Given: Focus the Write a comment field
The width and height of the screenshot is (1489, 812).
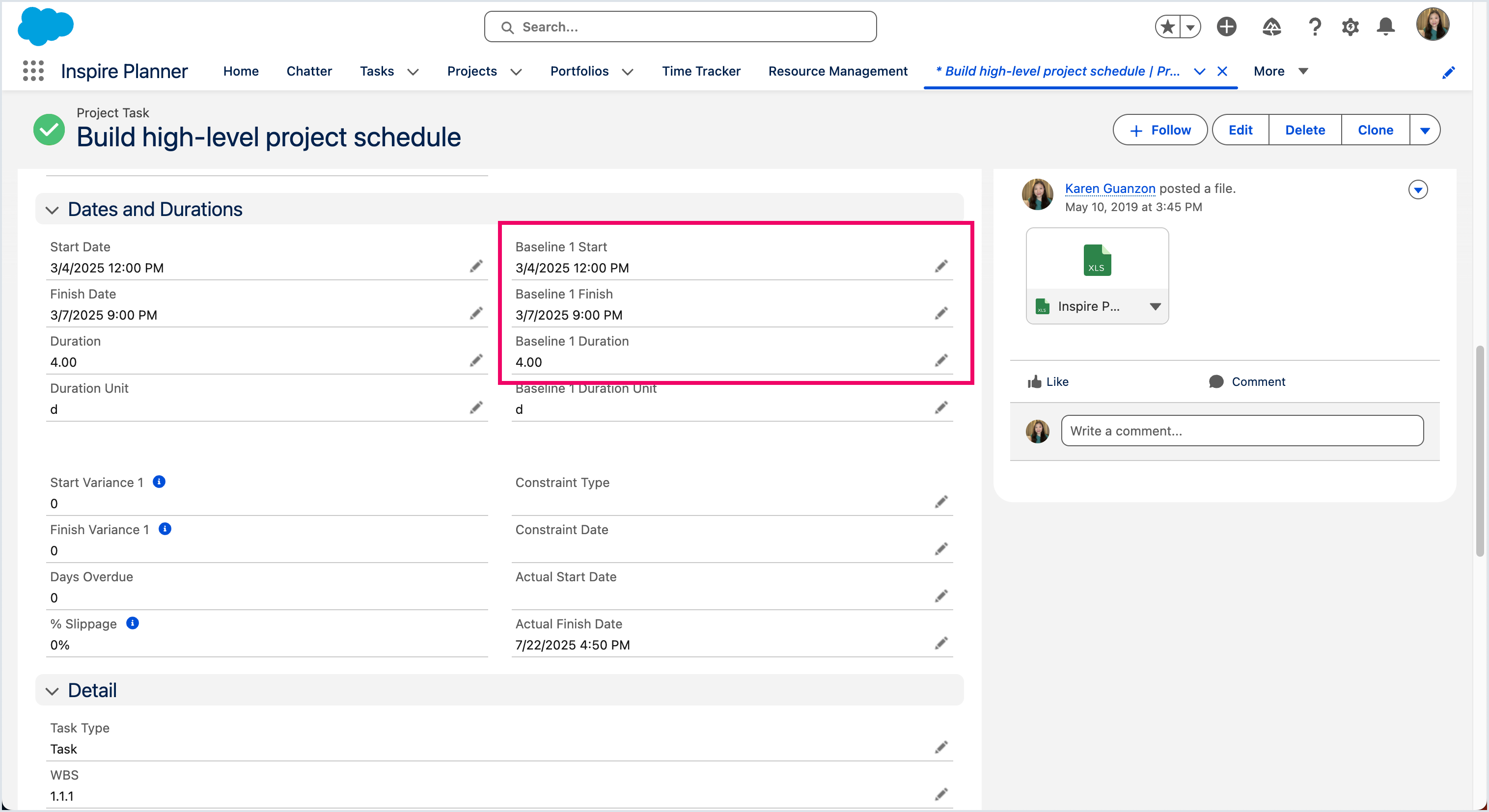Looking at the screenshot, I should (1242, 431).
